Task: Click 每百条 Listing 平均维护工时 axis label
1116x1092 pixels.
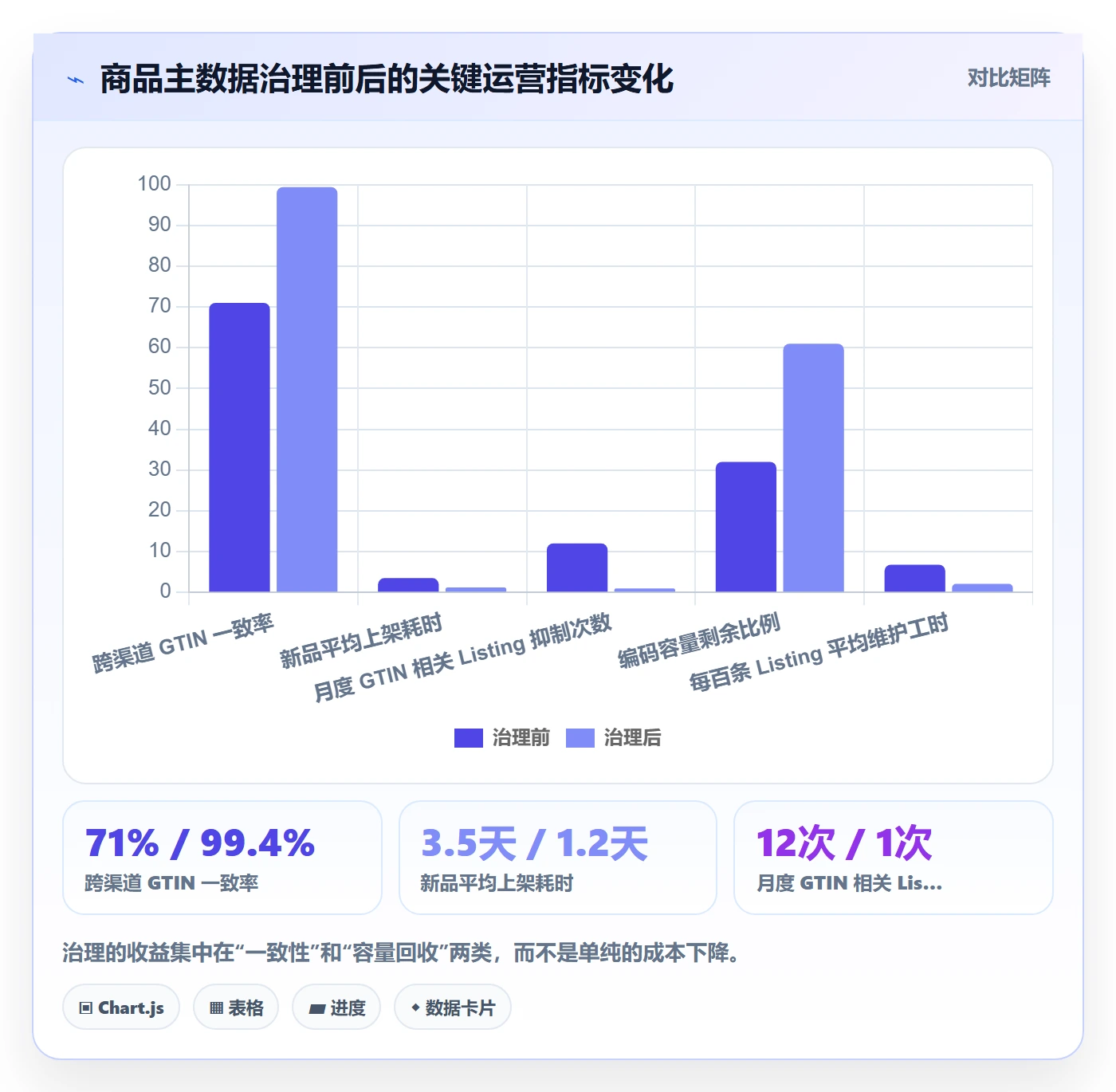Action: click(819, 652)
